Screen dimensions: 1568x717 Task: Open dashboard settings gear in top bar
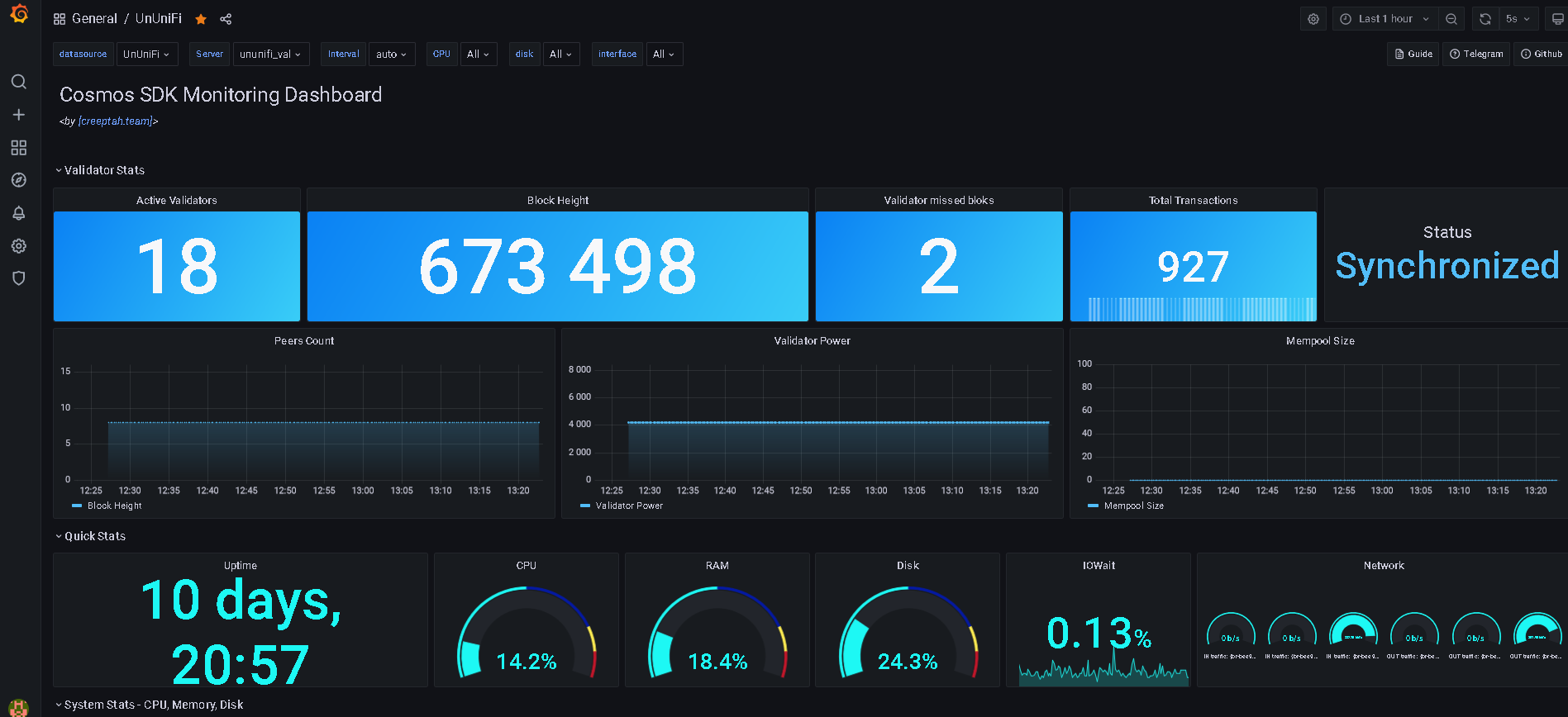tap(1313, 19)
